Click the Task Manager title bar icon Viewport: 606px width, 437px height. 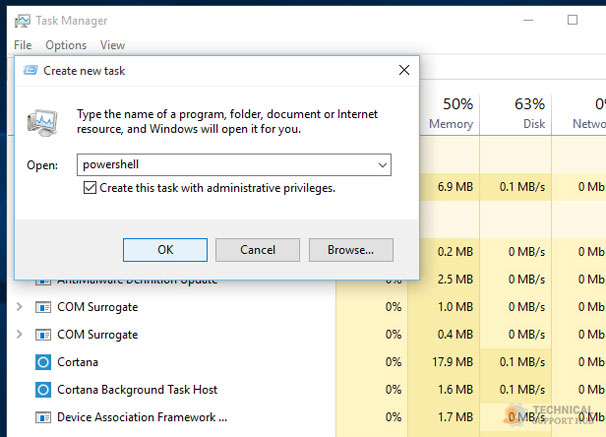22,21
